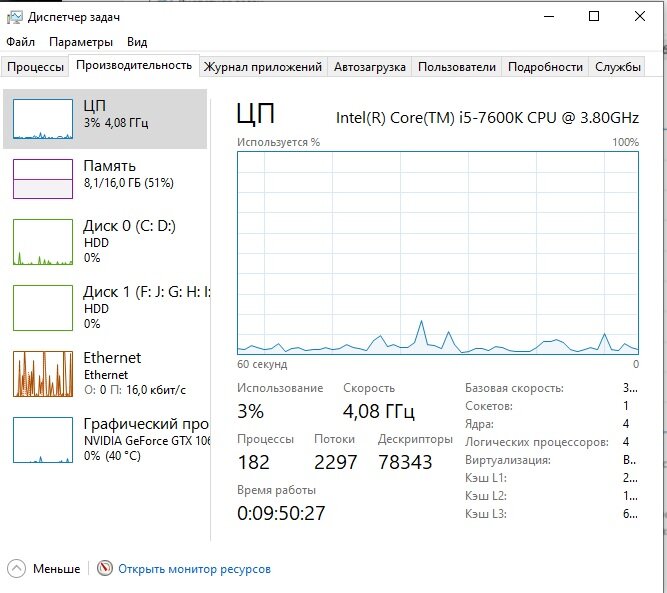
Task: Go to the Автозагрузка tab
Action: coord(369,67)
